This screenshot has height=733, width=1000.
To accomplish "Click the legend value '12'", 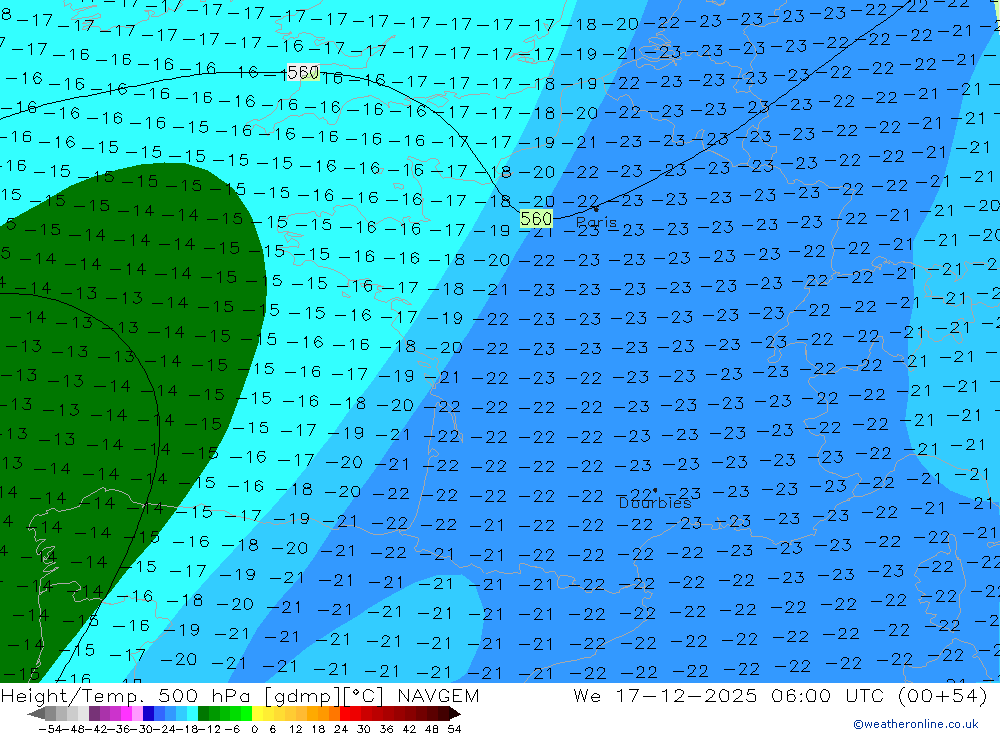I will (x=296, y=729).
